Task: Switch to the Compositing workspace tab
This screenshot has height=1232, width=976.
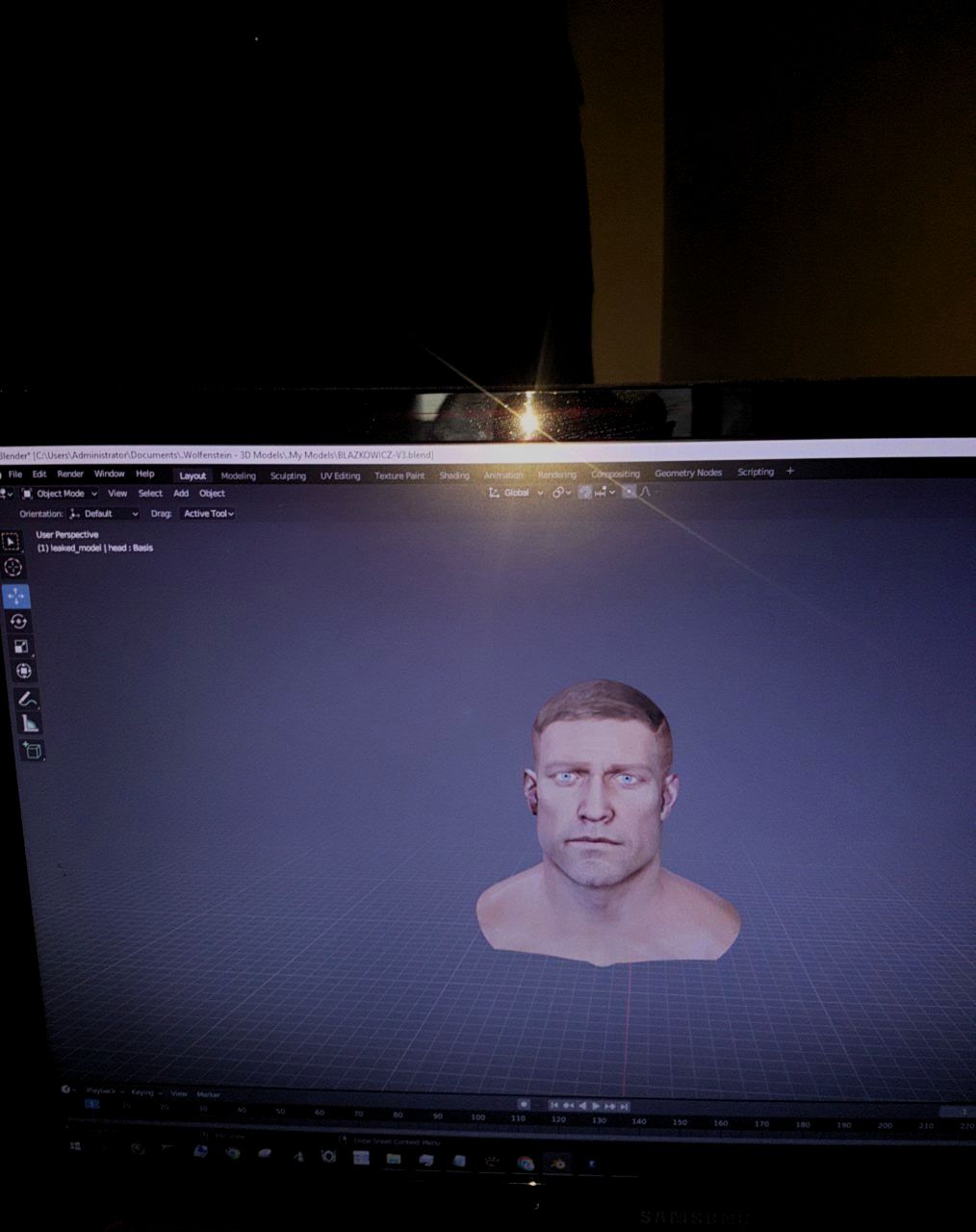Action: [615, 474]
